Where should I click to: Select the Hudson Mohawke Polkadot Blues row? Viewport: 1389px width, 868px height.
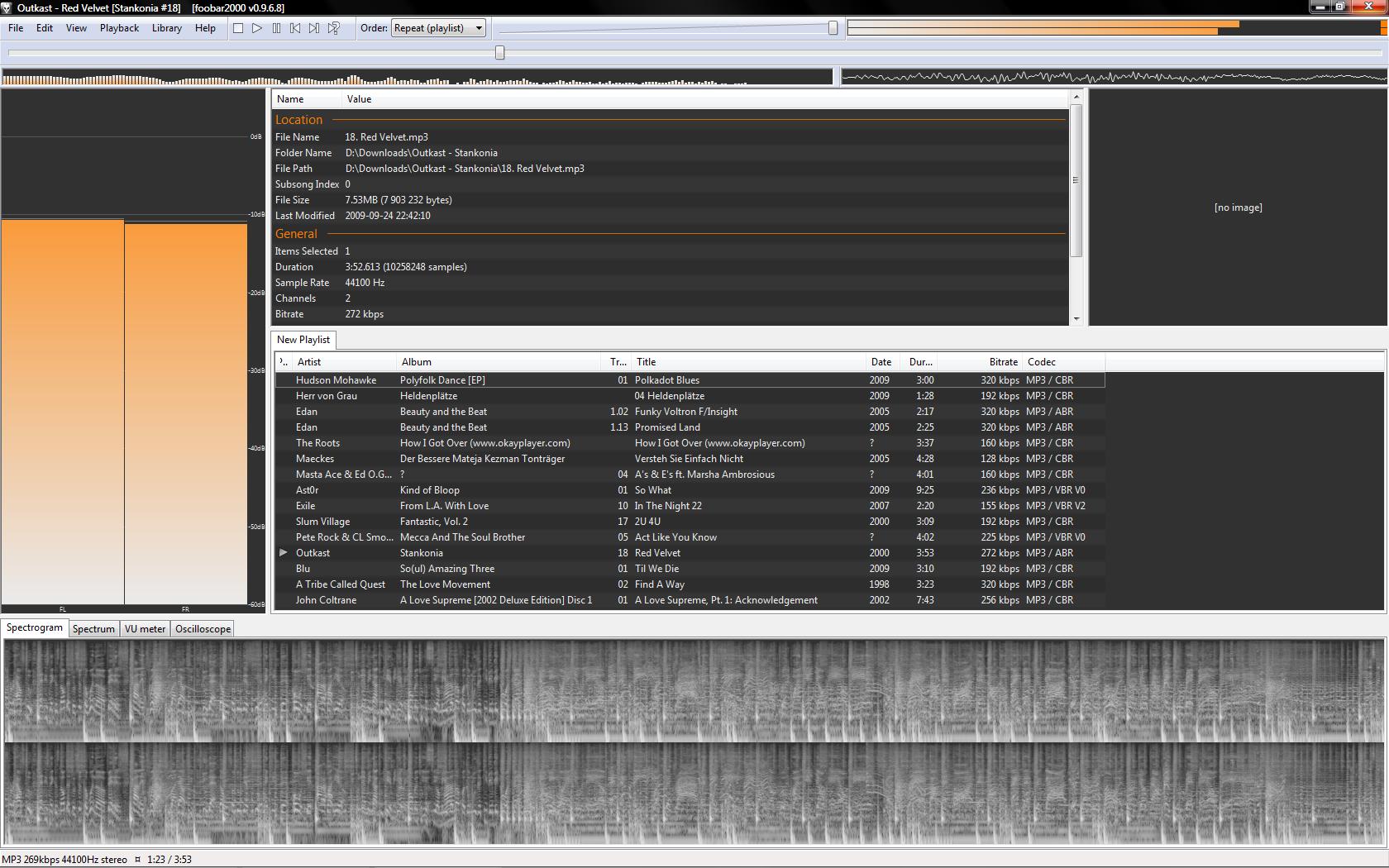690,380
